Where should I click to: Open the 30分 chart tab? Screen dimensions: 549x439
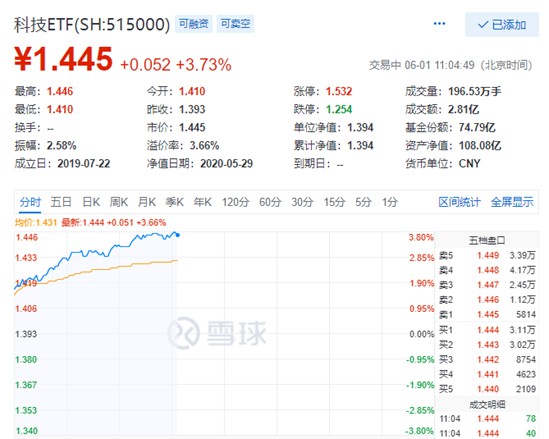pos(302,202)
